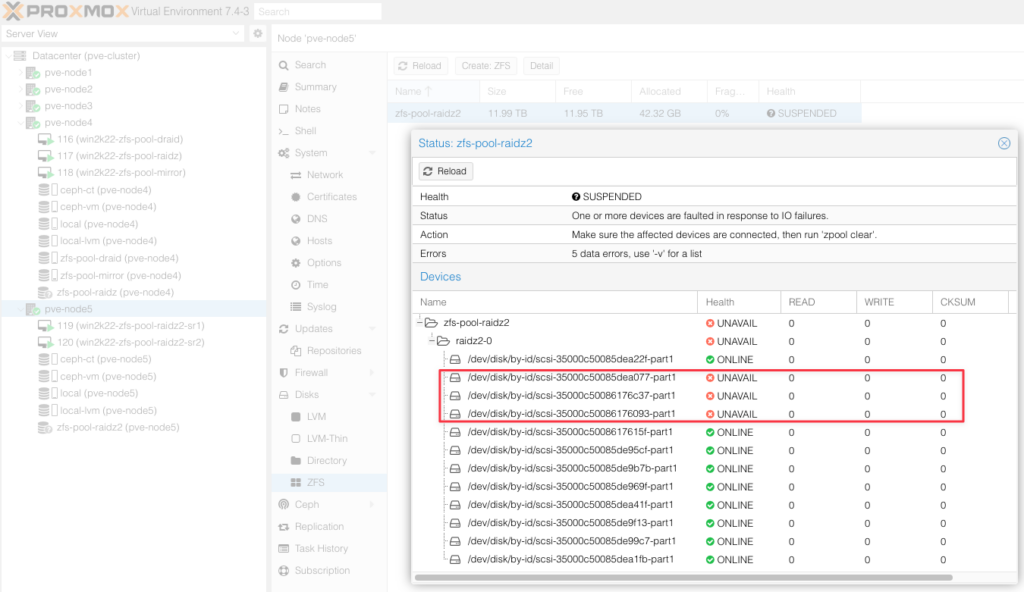Collapse the System menu section arrow
Screen dimensions: 1024x592
click(x=372, y=153)
